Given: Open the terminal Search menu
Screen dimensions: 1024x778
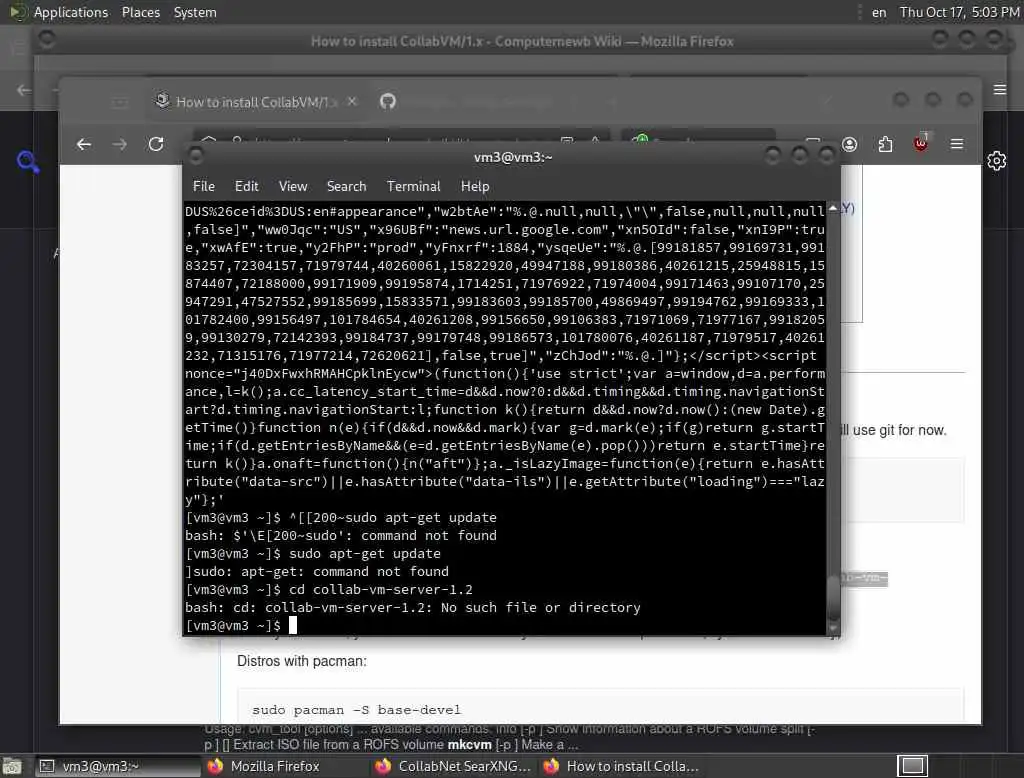Looking at the screenshot, I should (x=346, y=186).
